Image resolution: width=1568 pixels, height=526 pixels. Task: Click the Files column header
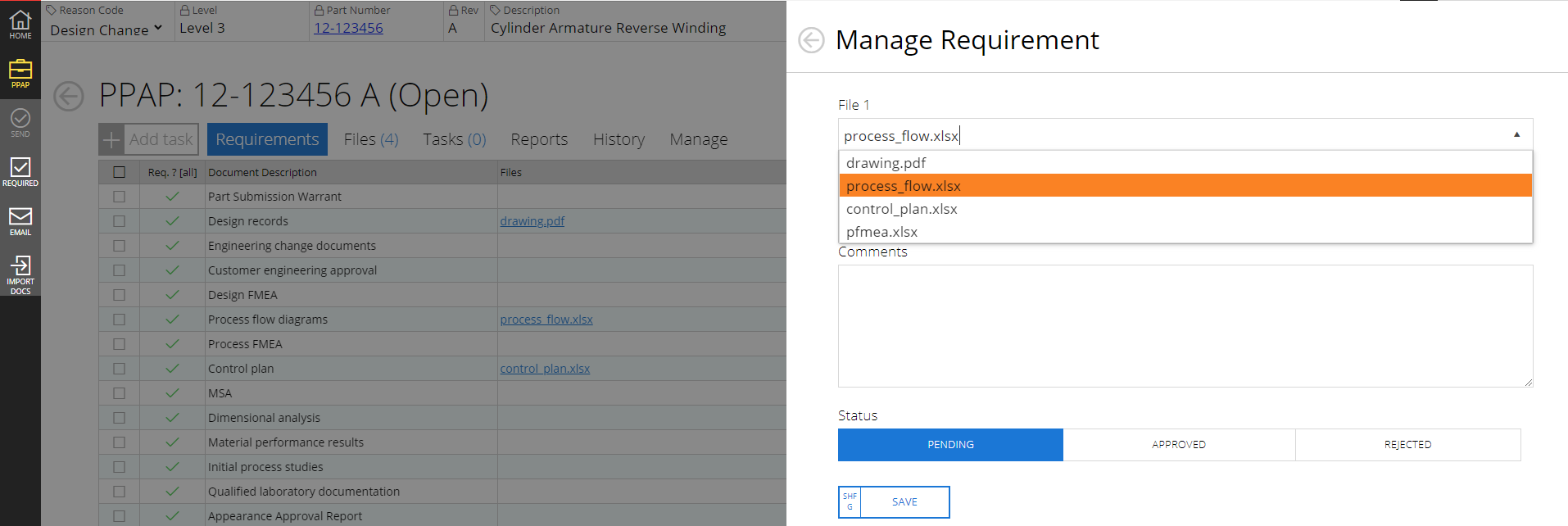(x=511, y=172)
